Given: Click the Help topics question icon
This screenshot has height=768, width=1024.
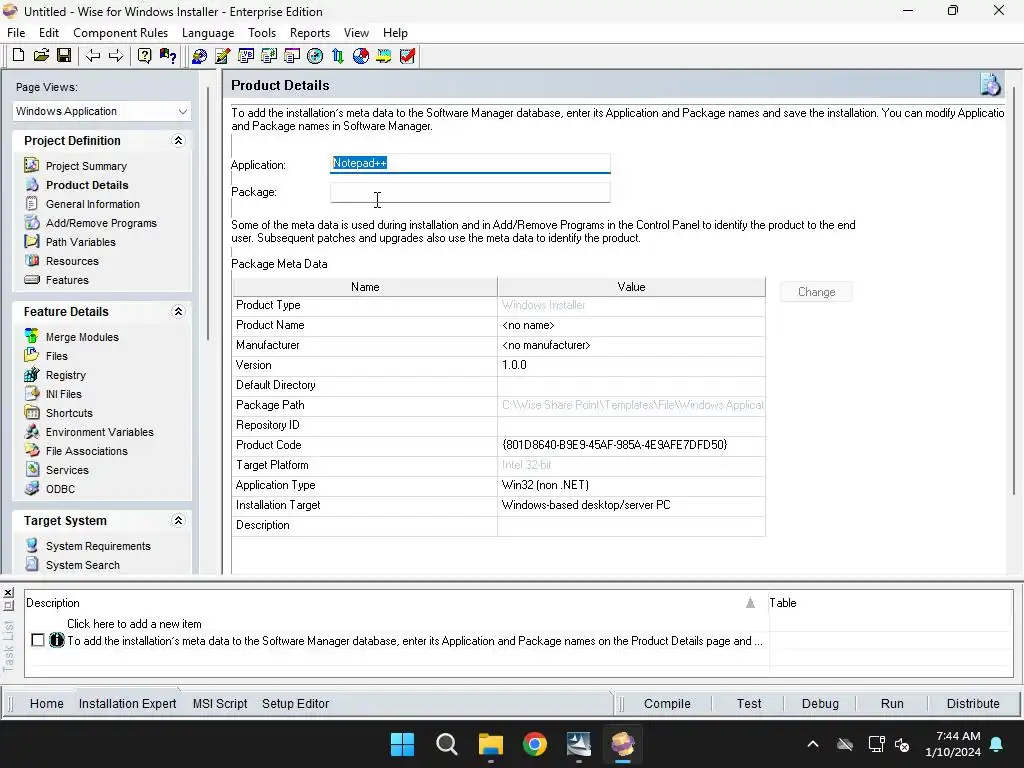Looking at the screenshot, I should pos(144,56).
